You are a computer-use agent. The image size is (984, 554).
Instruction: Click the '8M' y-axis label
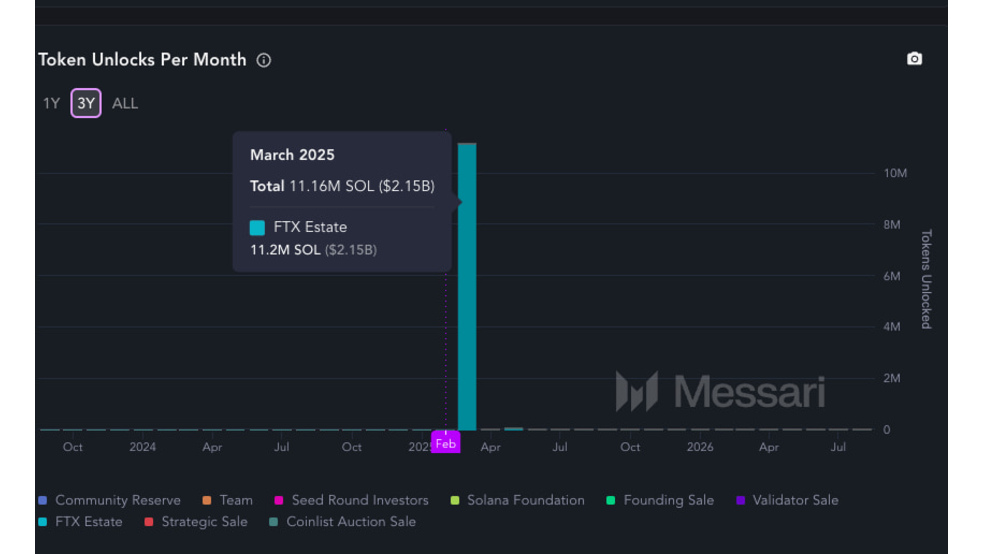click(892, 225)
